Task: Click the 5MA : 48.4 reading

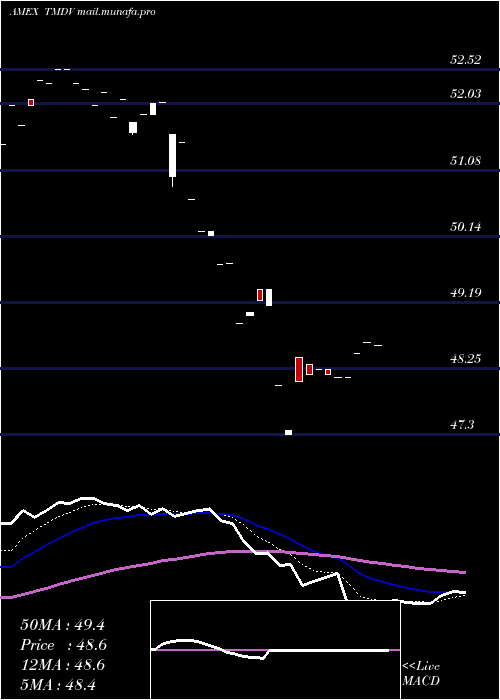Action: pos(58,684)
